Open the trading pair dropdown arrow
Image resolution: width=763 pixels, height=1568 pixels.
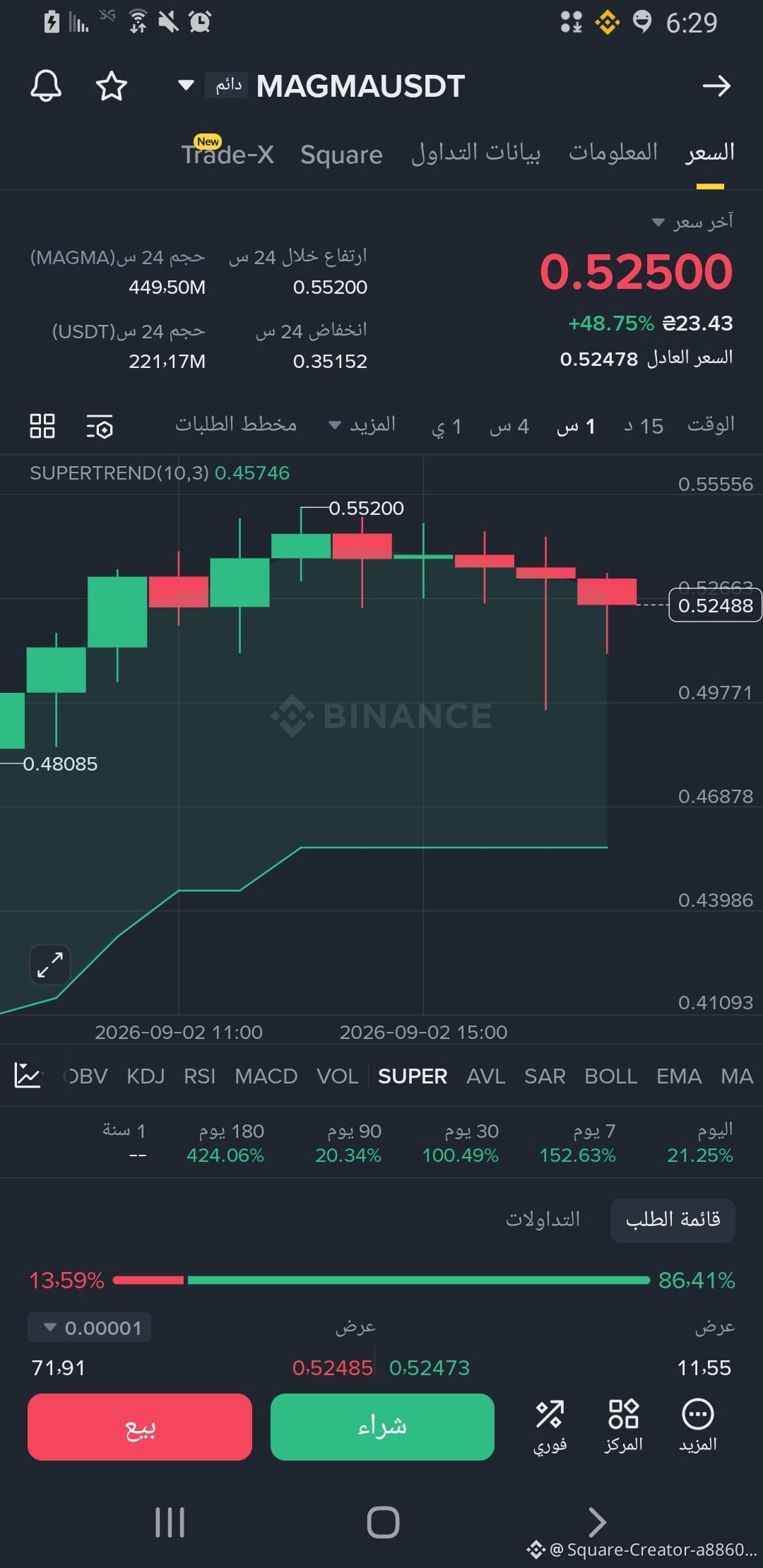pos(186,85)
